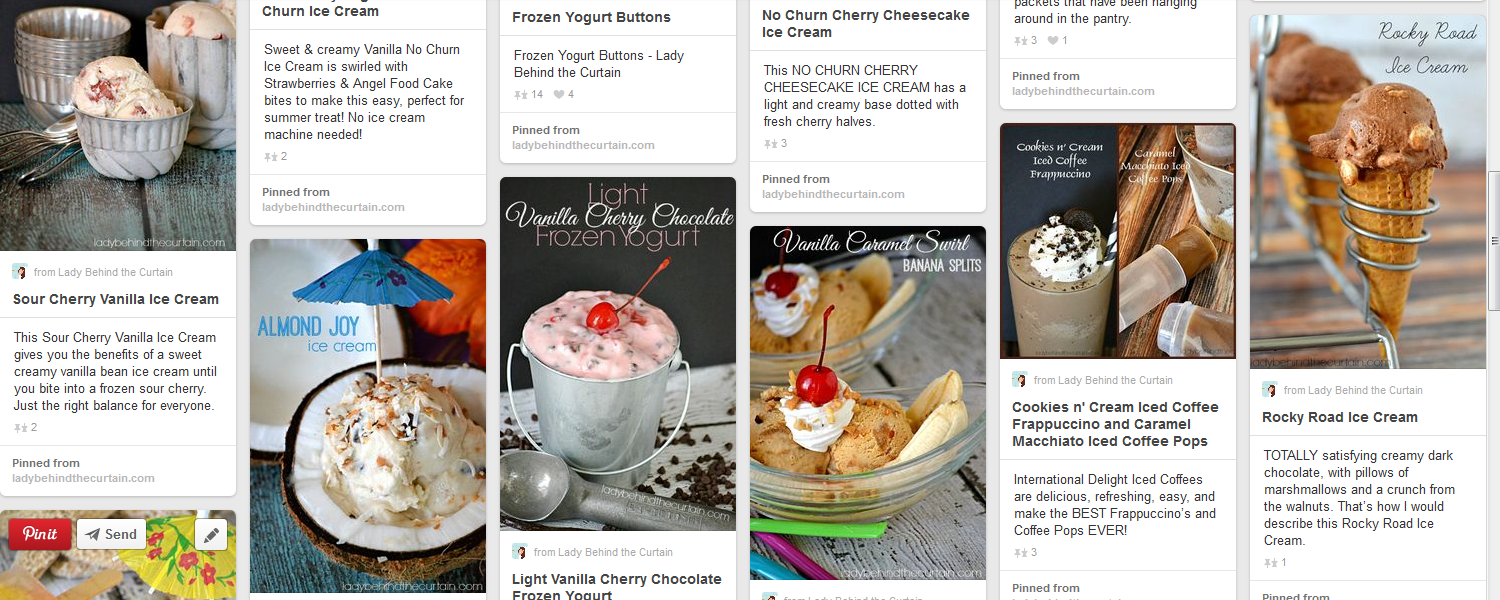Viewport: 1500px width, 600px height.
Task: Click the vertical page scrollbar handle
Action: tap(1495, 240)
